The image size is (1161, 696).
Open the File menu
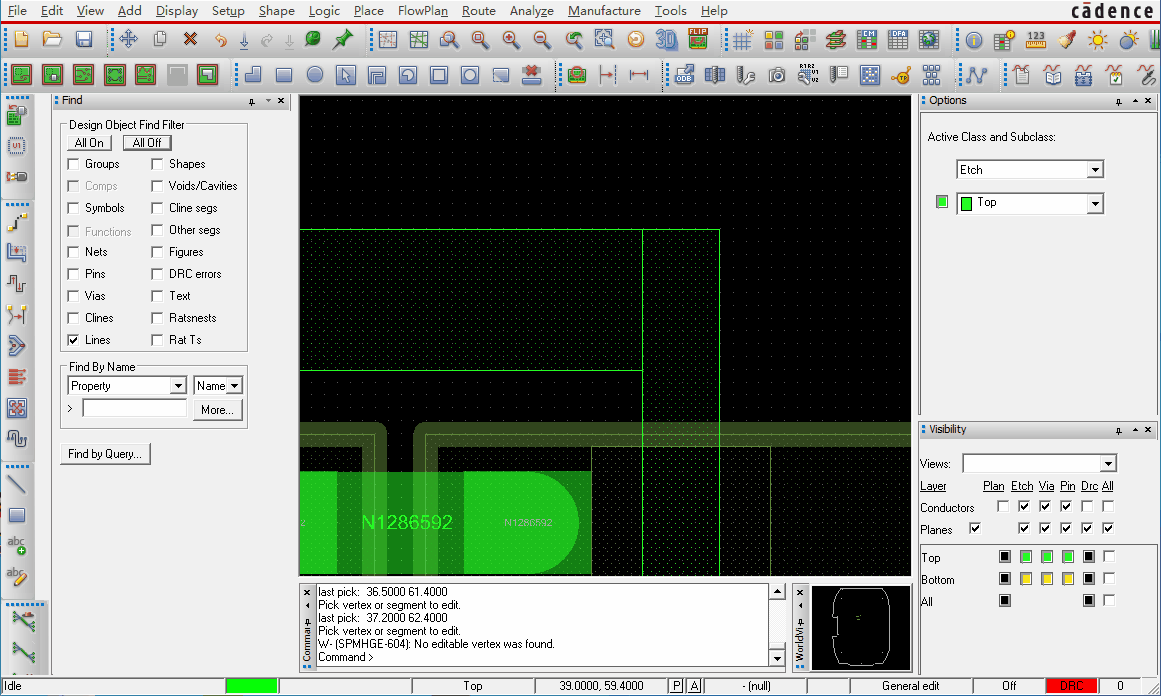pyautogui.click(x=17, y=11)
